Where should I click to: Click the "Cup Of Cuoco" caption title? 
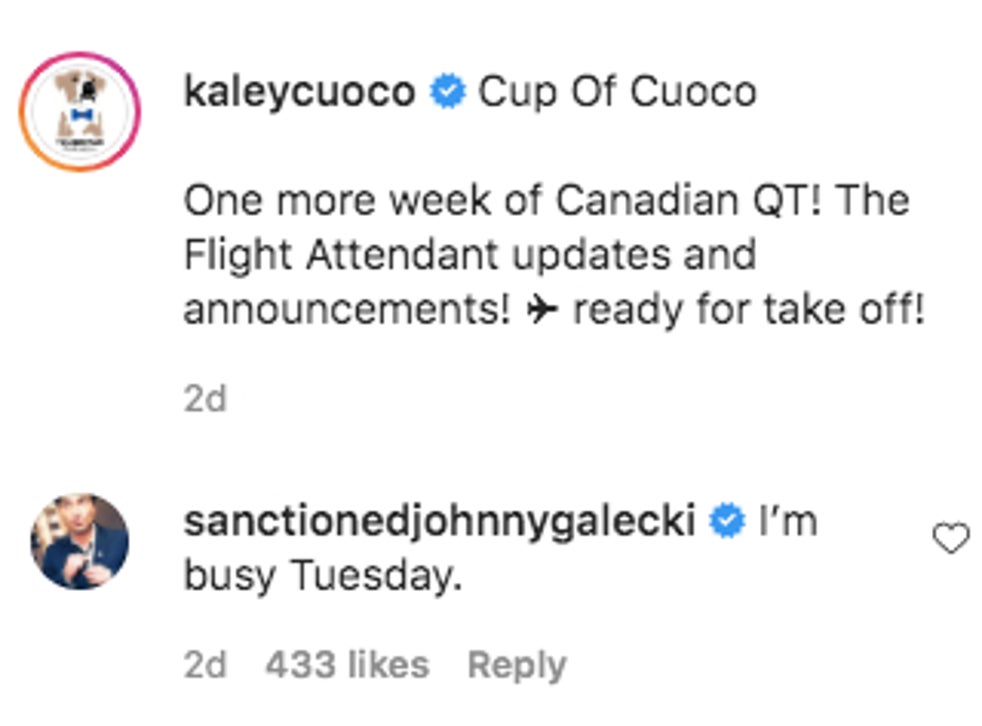coord(617,92)
